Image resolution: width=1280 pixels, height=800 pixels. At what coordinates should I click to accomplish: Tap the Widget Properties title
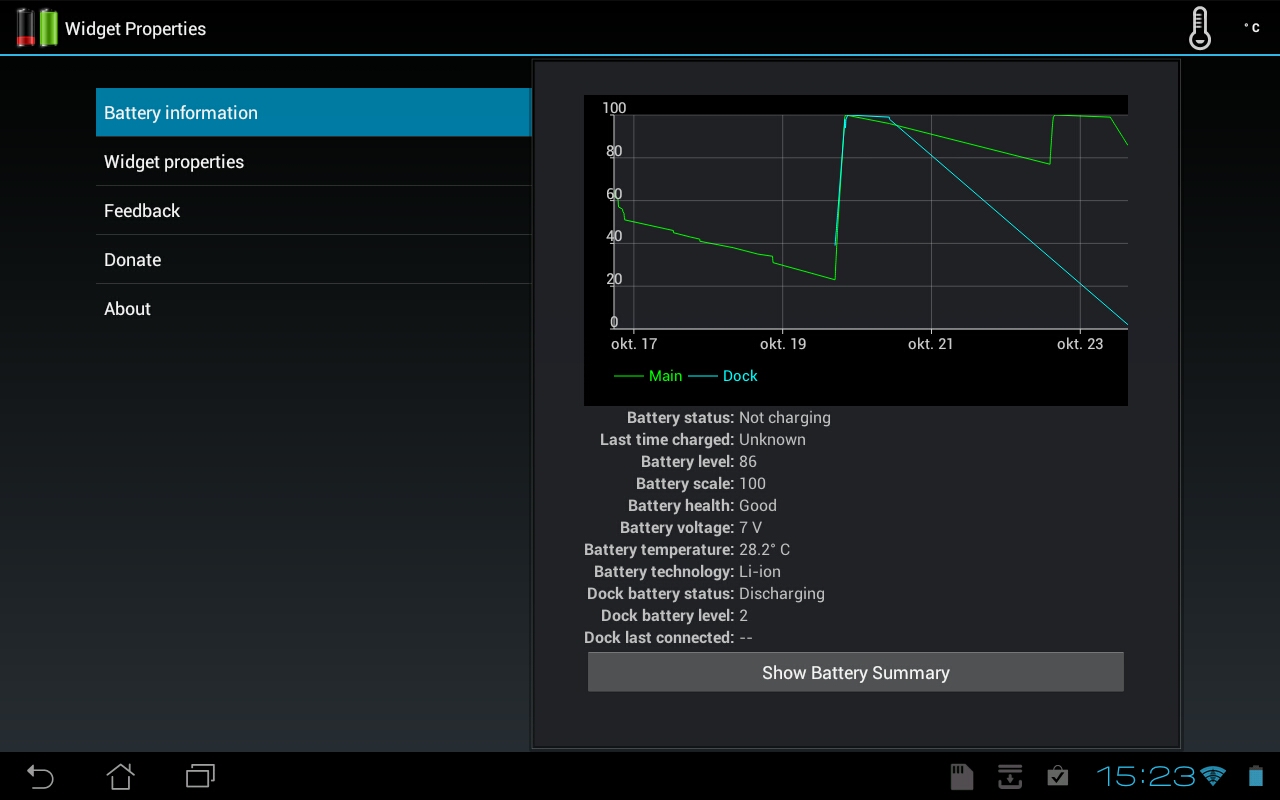point(135,29)
